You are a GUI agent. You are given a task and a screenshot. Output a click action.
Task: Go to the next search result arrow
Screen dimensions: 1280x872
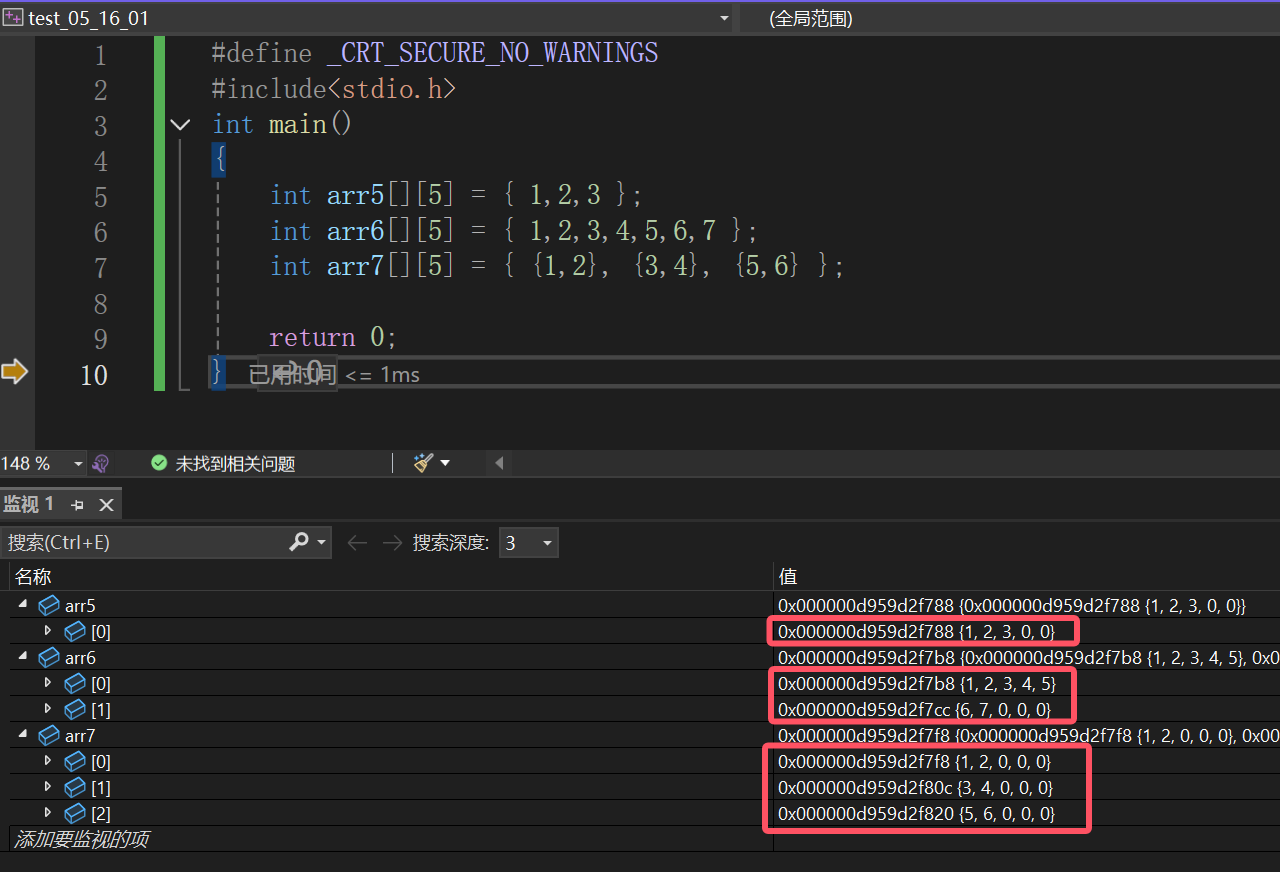(393, 543)
